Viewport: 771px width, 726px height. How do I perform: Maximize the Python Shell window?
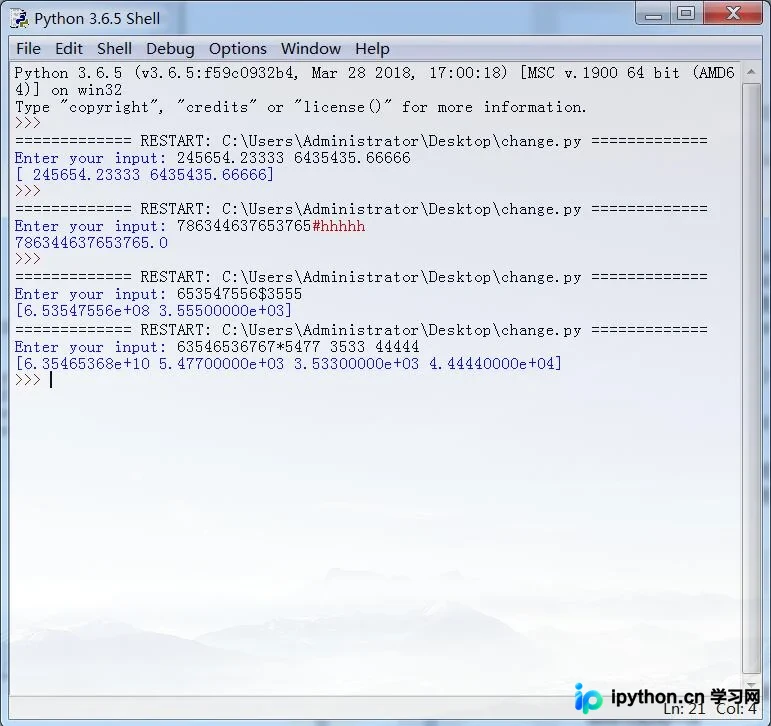[x=686, y=13]
